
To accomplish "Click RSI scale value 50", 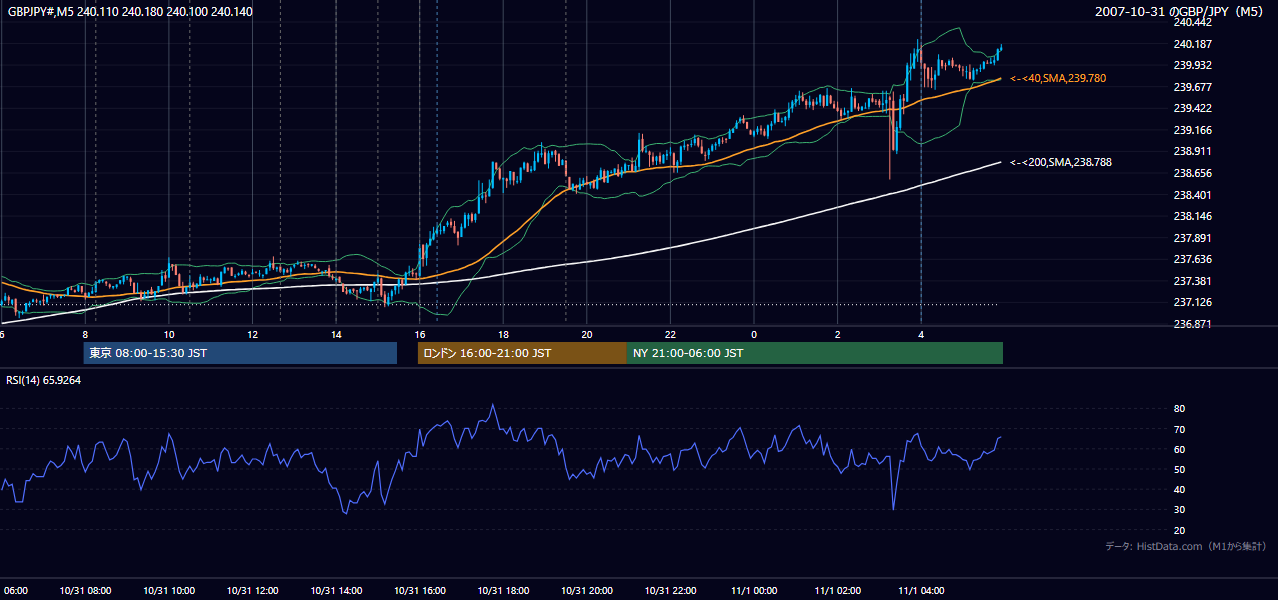I will point(1179,469).
